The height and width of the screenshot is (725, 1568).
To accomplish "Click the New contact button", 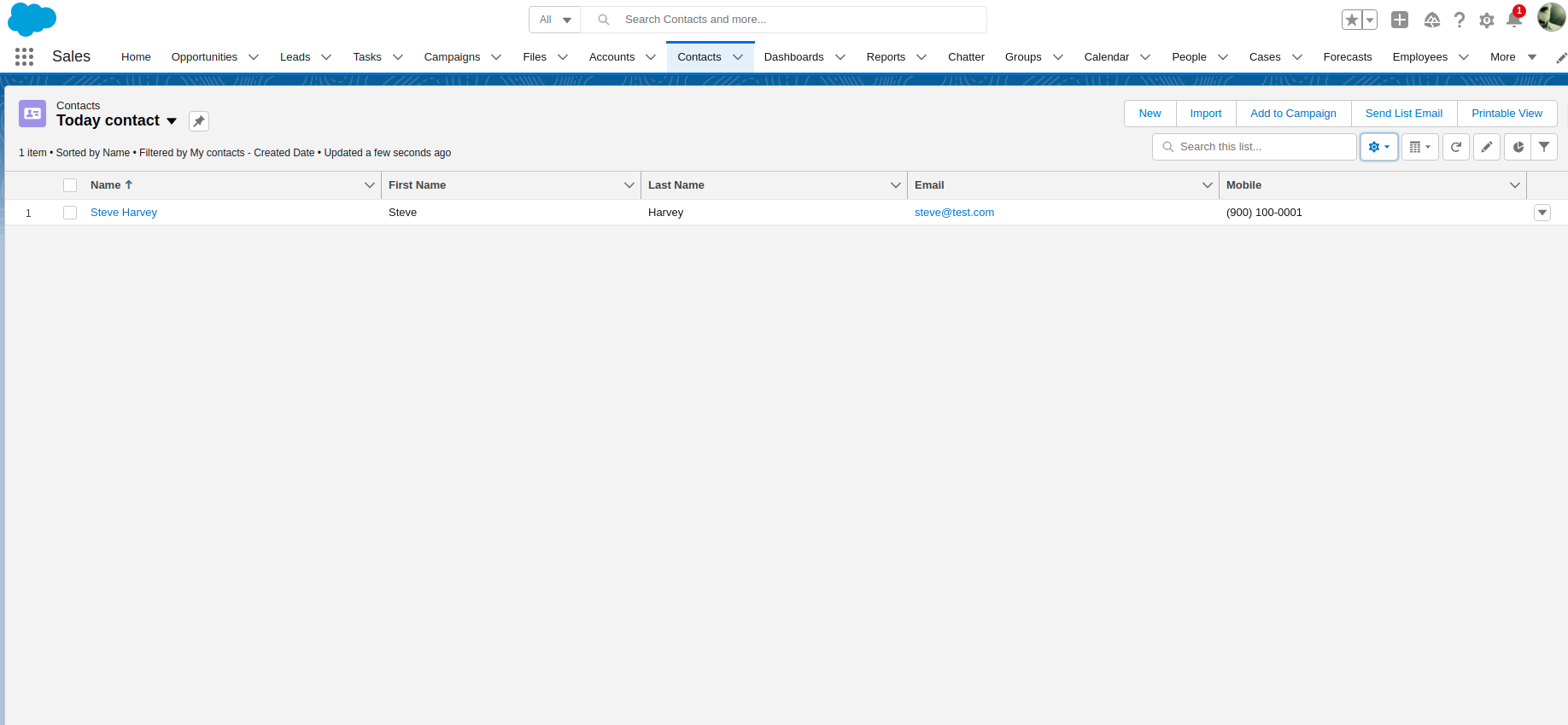I will click(x=1150, y=114).
